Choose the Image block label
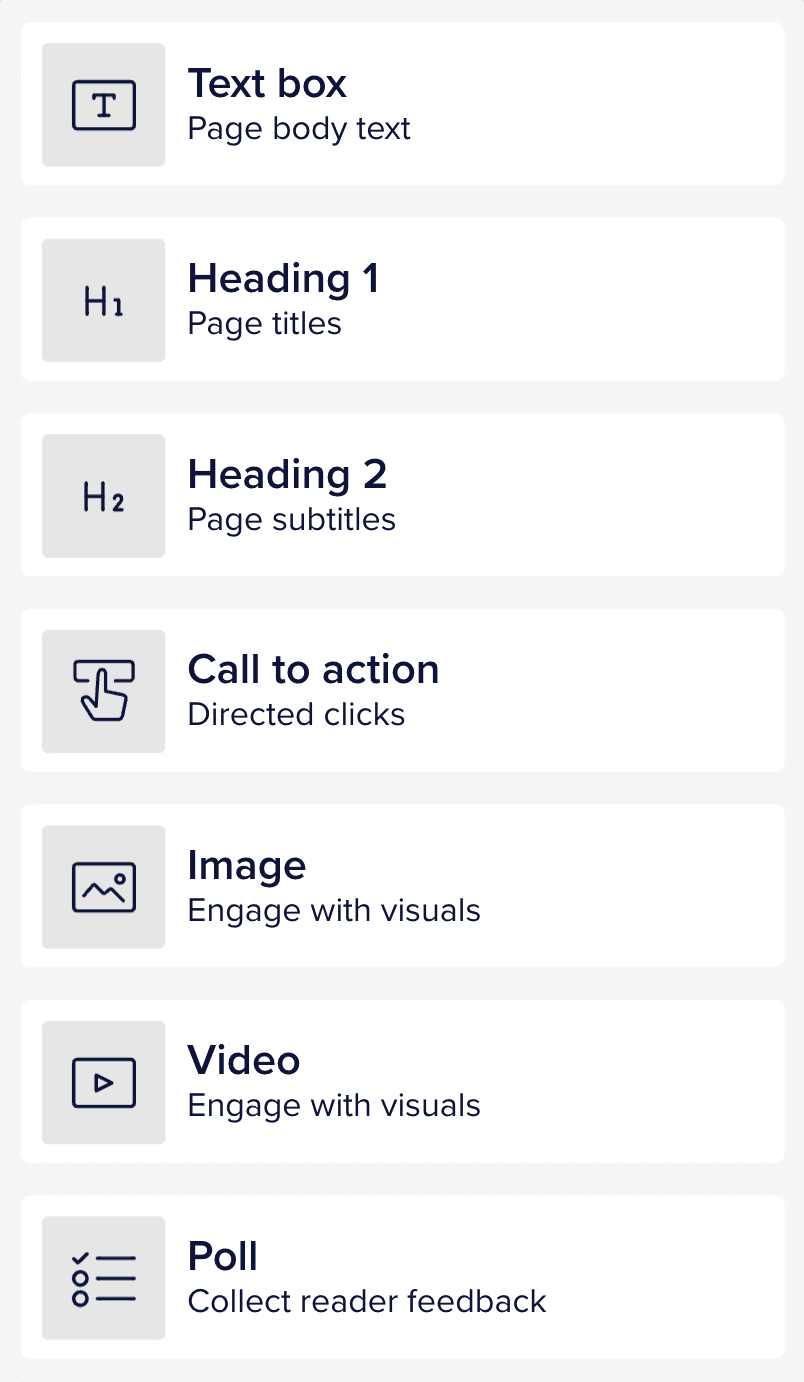 coord(246,865)
